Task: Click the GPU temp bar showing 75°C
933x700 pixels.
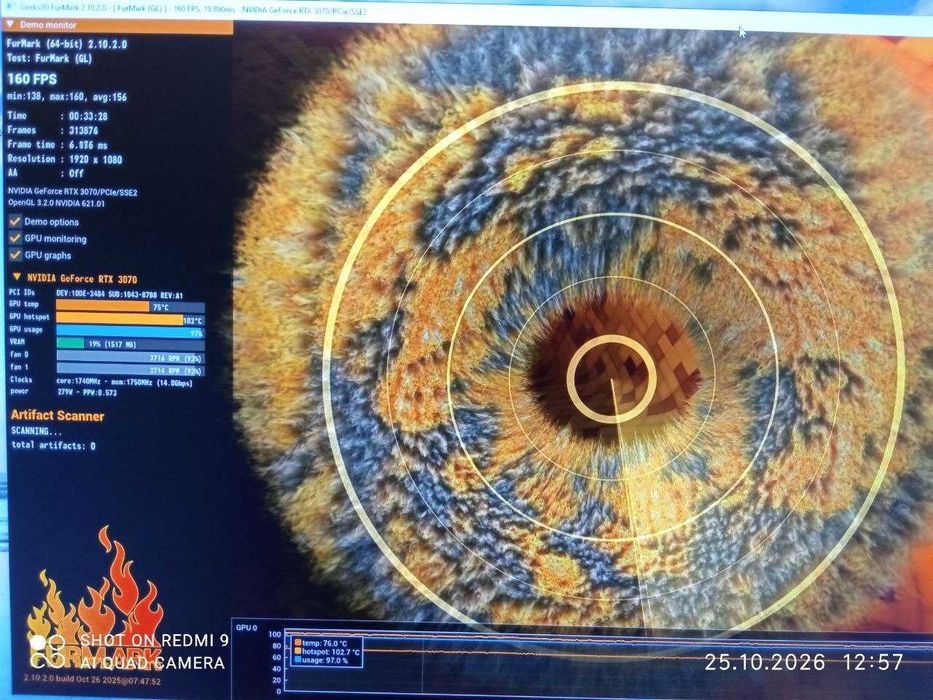Action: click(x=130, y=307)
